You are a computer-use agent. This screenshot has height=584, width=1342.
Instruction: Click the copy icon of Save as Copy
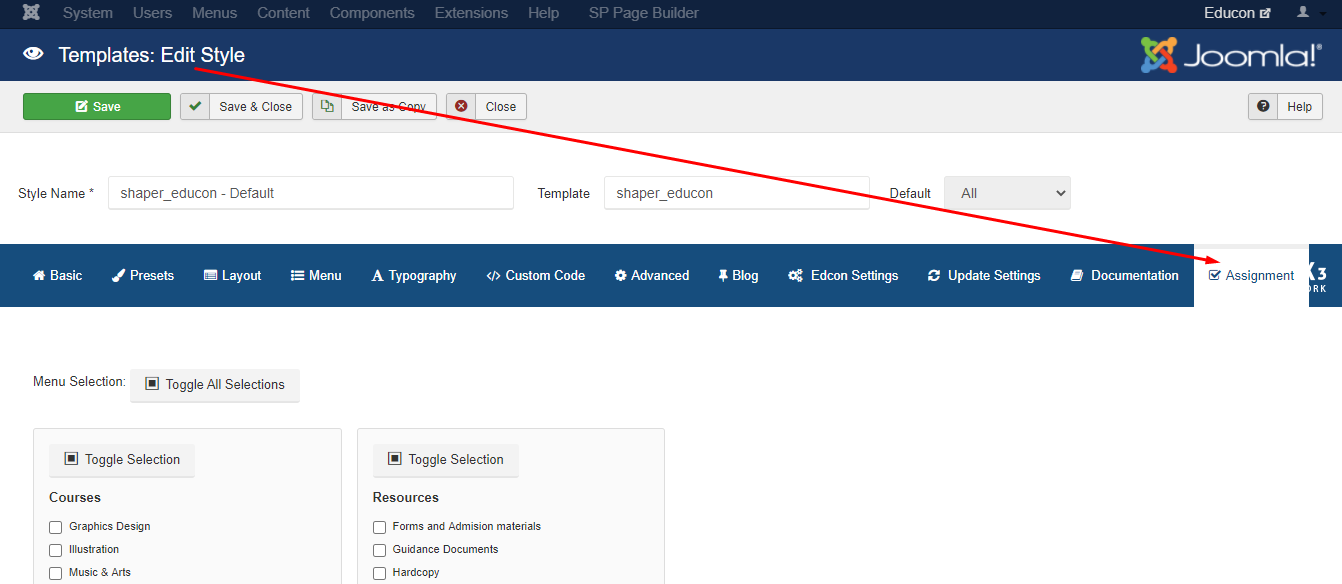pos(326,106)
